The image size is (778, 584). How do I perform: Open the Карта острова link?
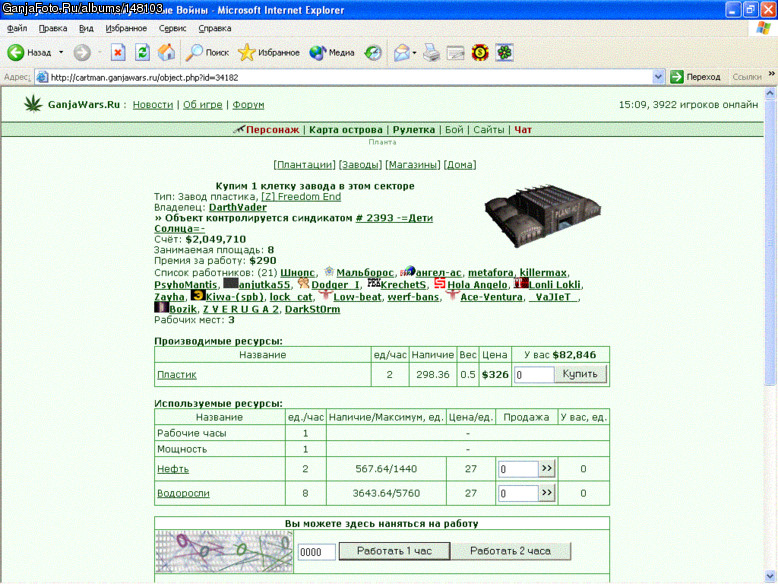[346, 130]
